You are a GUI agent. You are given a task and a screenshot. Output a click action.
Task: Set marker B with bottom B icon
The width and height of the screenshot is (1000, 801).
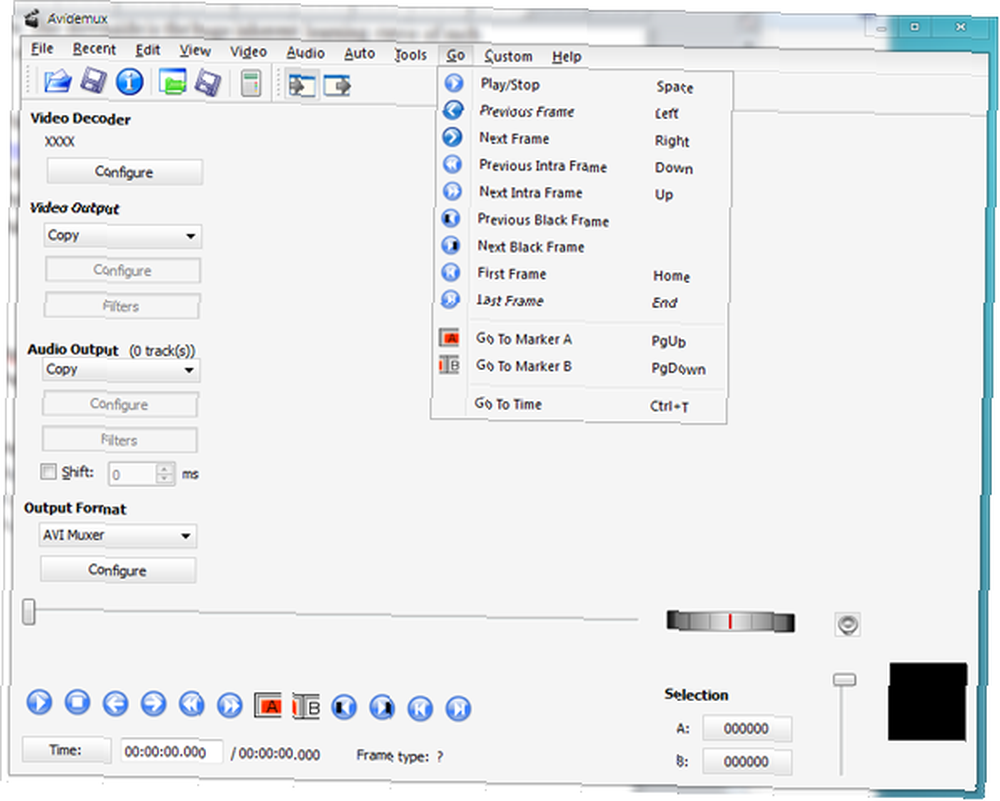tap(306, 707)
